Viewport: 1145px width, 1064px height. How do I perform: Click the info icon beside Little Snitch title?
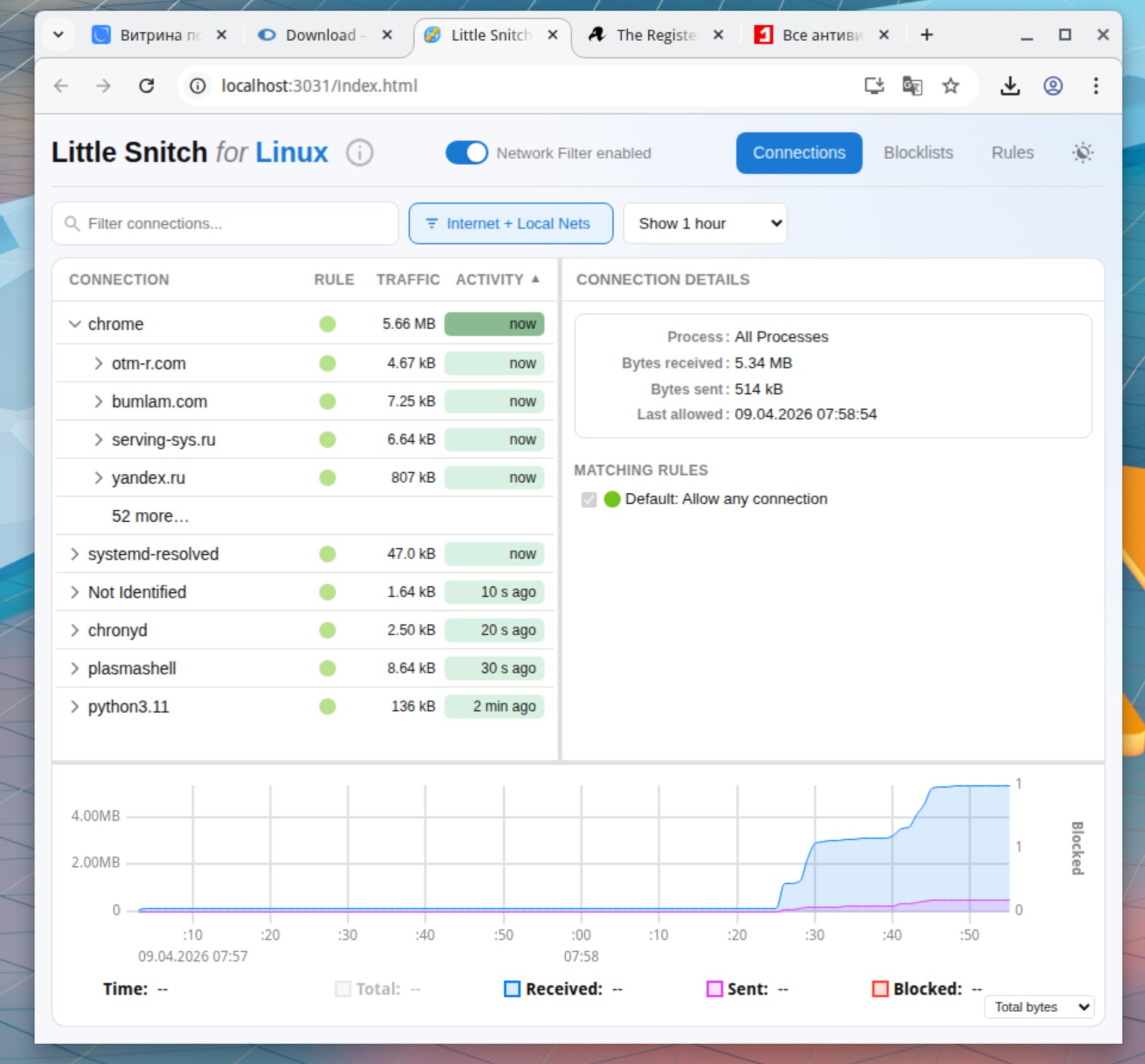(360, 153)
